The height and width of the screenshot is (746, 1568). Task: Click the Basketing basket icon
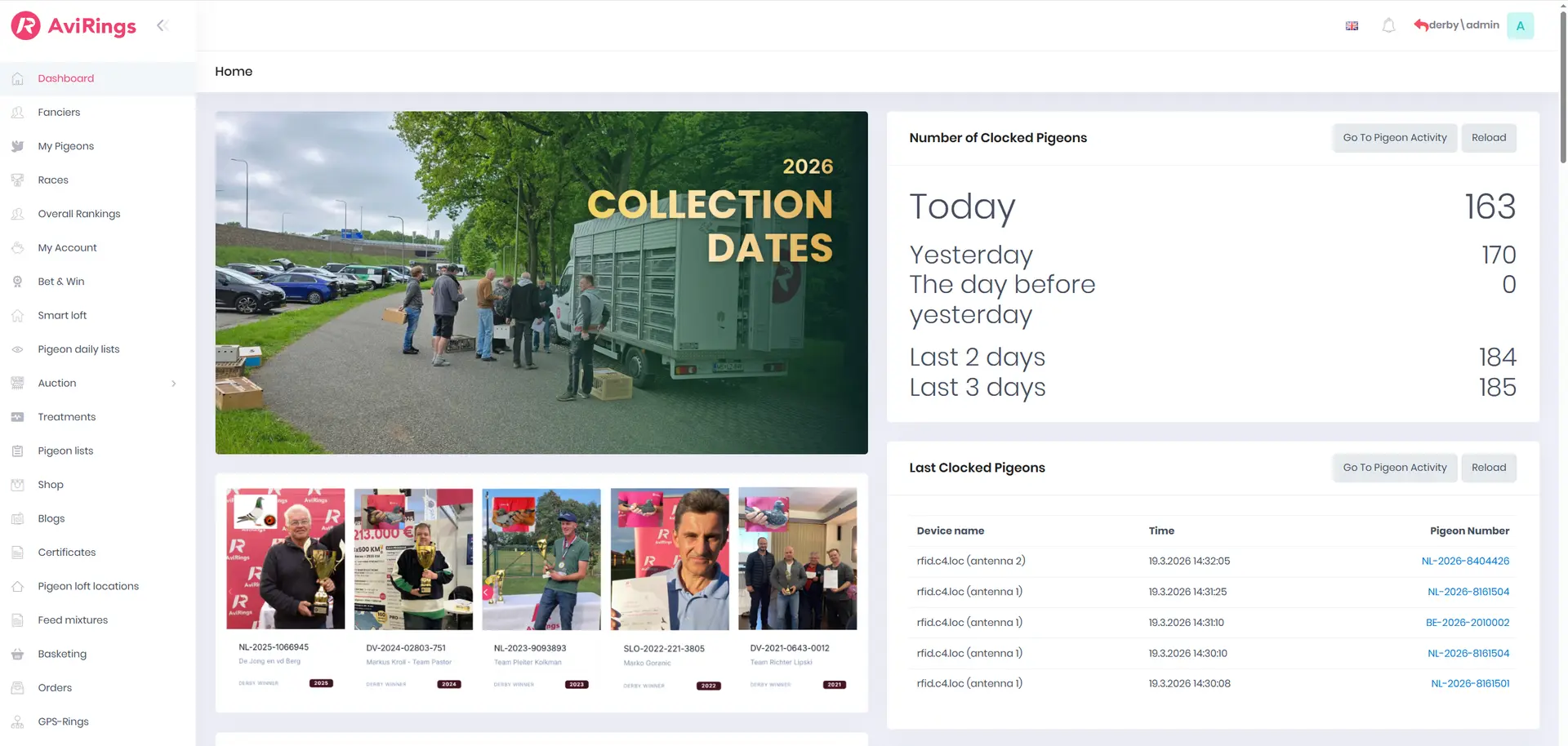pos(18,655)
